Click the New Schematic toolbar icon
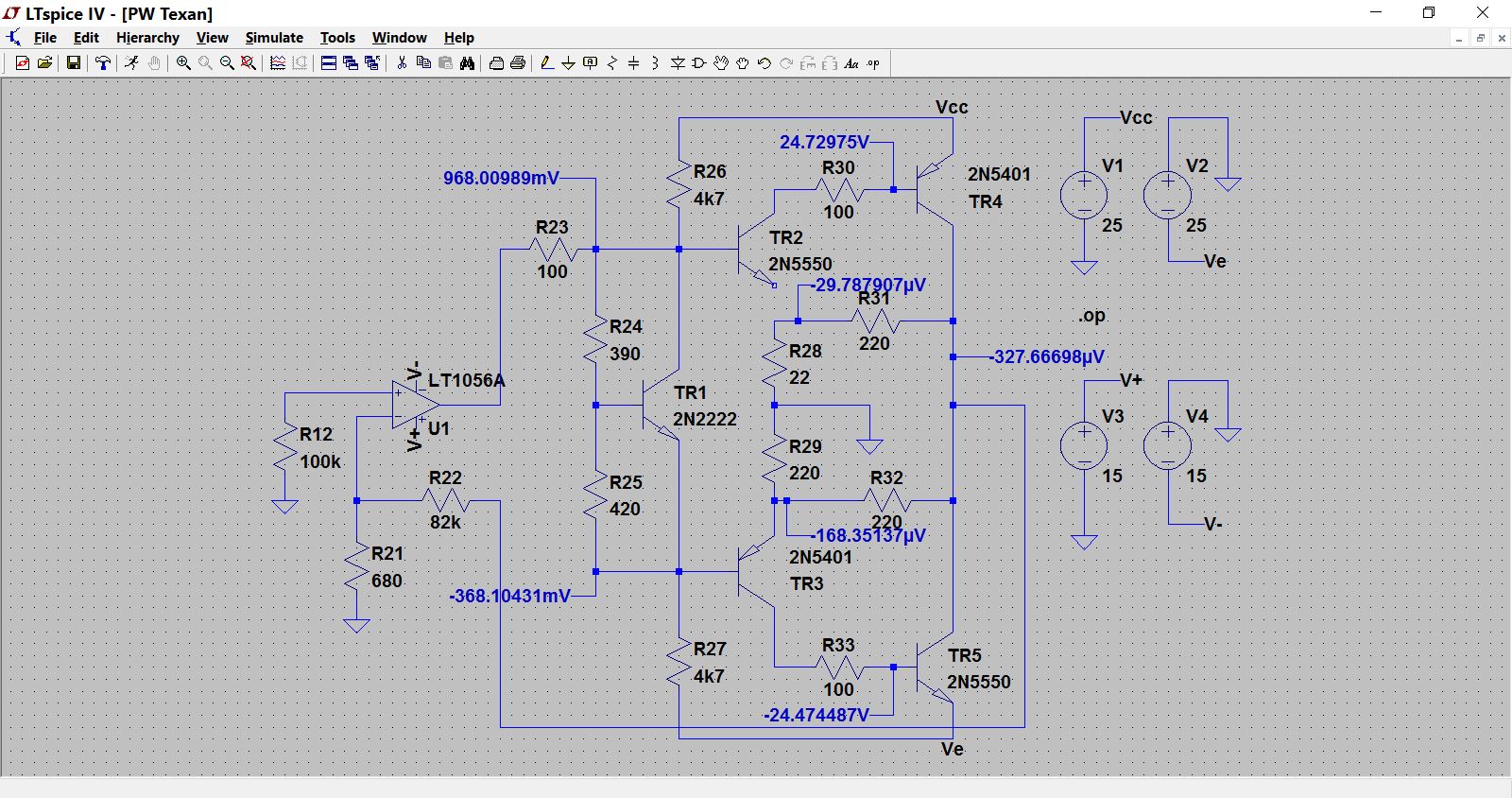This screenshot has height=798, width=1512. coord(23,63)
